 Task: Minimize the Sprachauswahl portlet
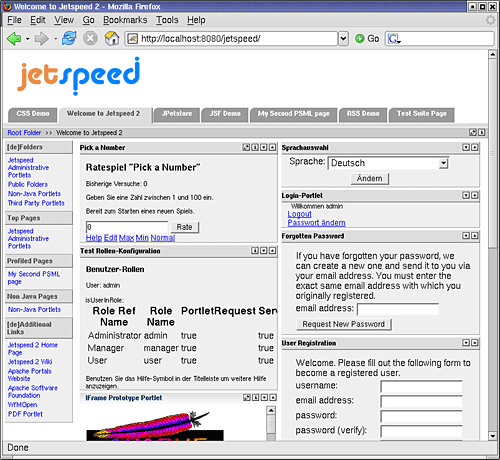tap(466, 147)
